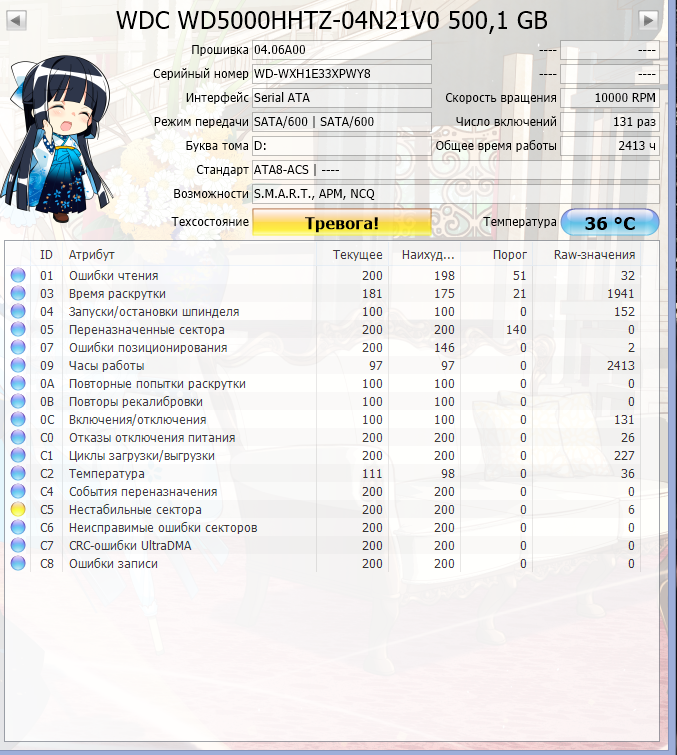Click status orb for Неисправимые ошибки секторов
This screenshot has width=677, height=755.
[x=18, y=527]
